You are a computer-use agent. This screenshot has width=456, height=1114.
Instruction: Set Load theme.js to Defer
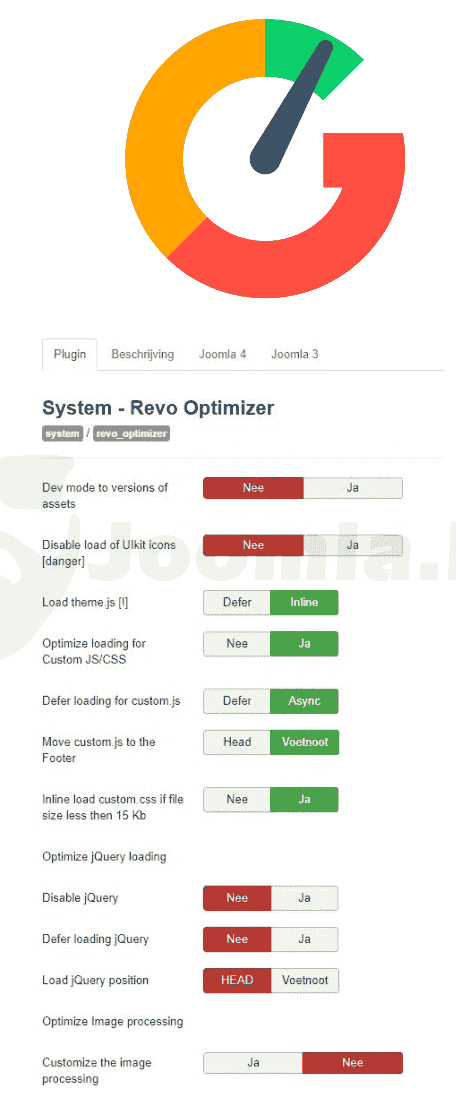click(x=237, y=602)
